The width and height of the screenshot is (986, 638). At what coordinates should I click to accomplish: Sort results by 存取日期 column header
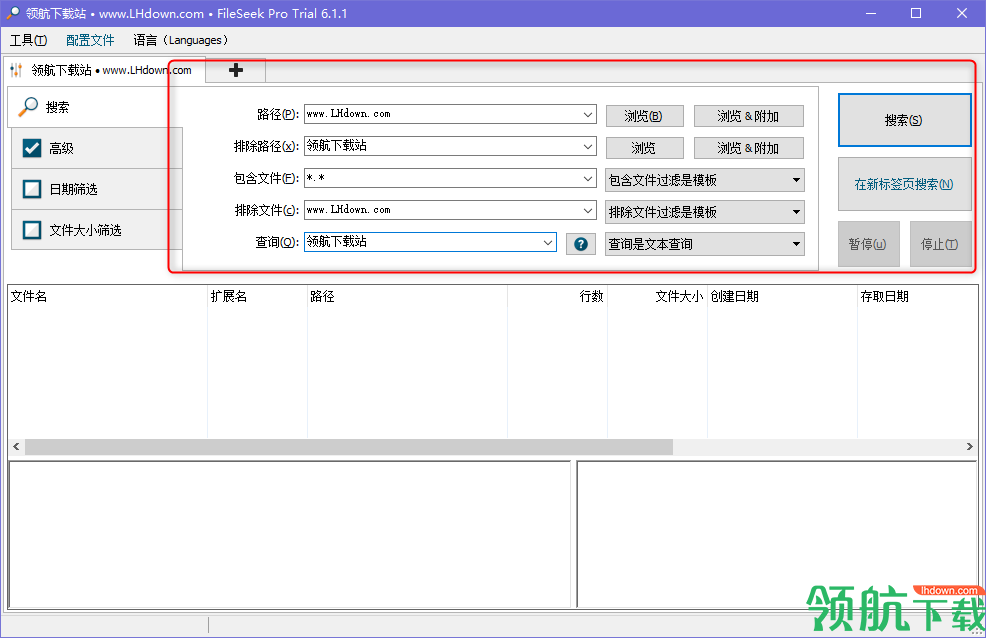(917, 296)
